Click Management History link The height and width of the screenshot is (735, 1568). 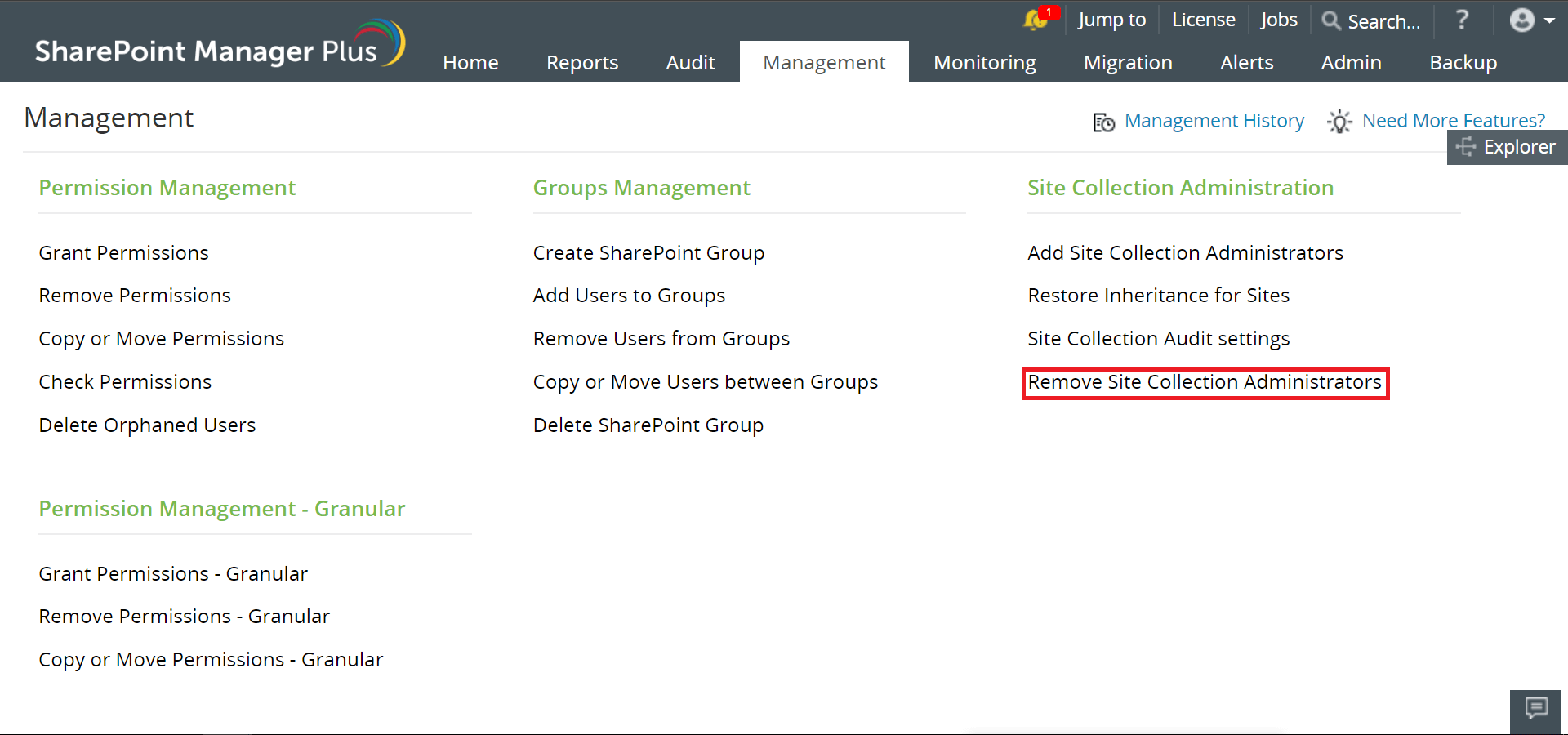(x=1214, y=120)
